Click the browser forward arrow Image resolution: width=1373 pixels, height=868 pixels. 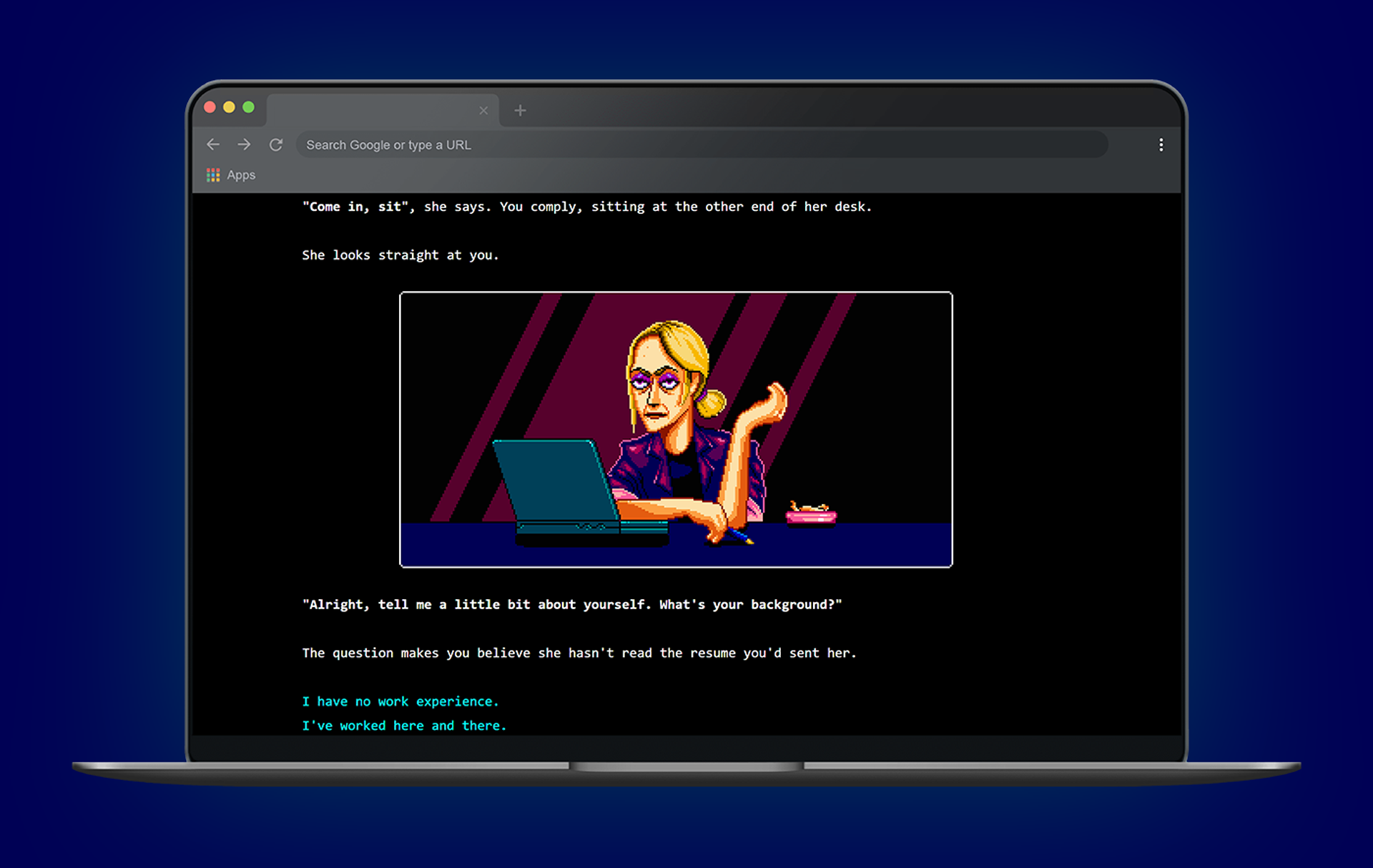coord(244,144)
